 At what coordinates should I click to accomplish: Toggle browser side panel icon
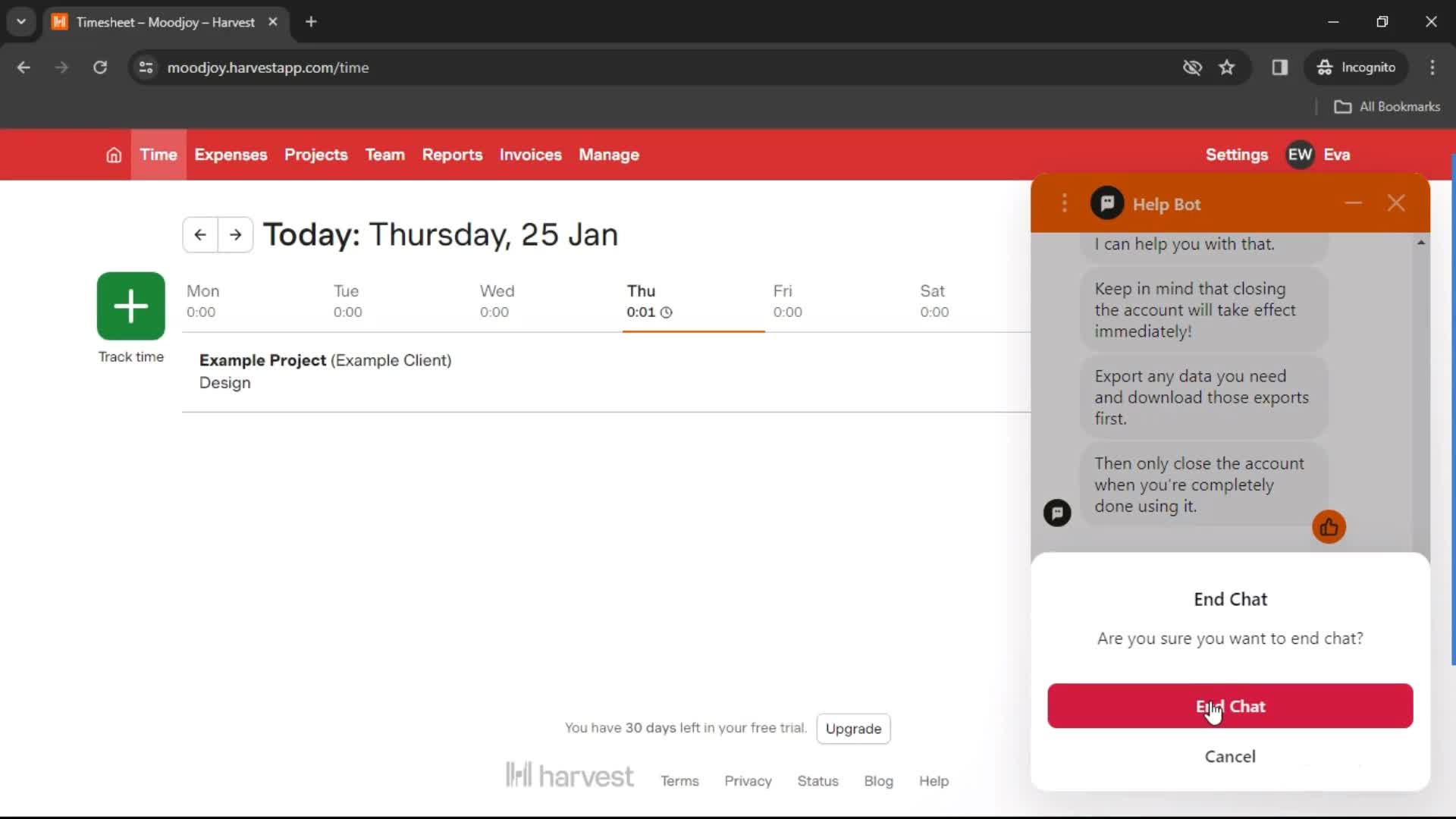(1280, 67)
